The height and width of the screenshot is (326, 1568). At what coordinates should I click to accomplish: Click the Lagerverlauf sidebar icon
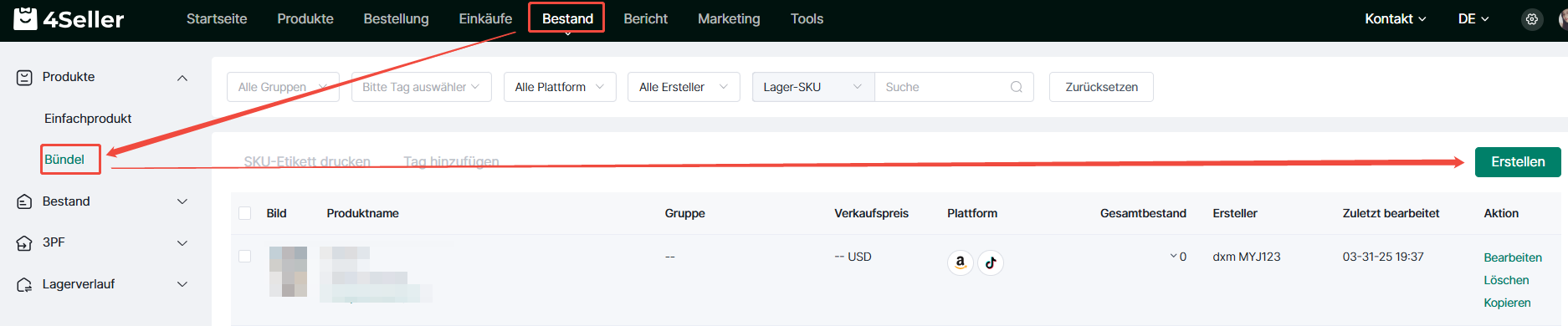tap(24, 285)
